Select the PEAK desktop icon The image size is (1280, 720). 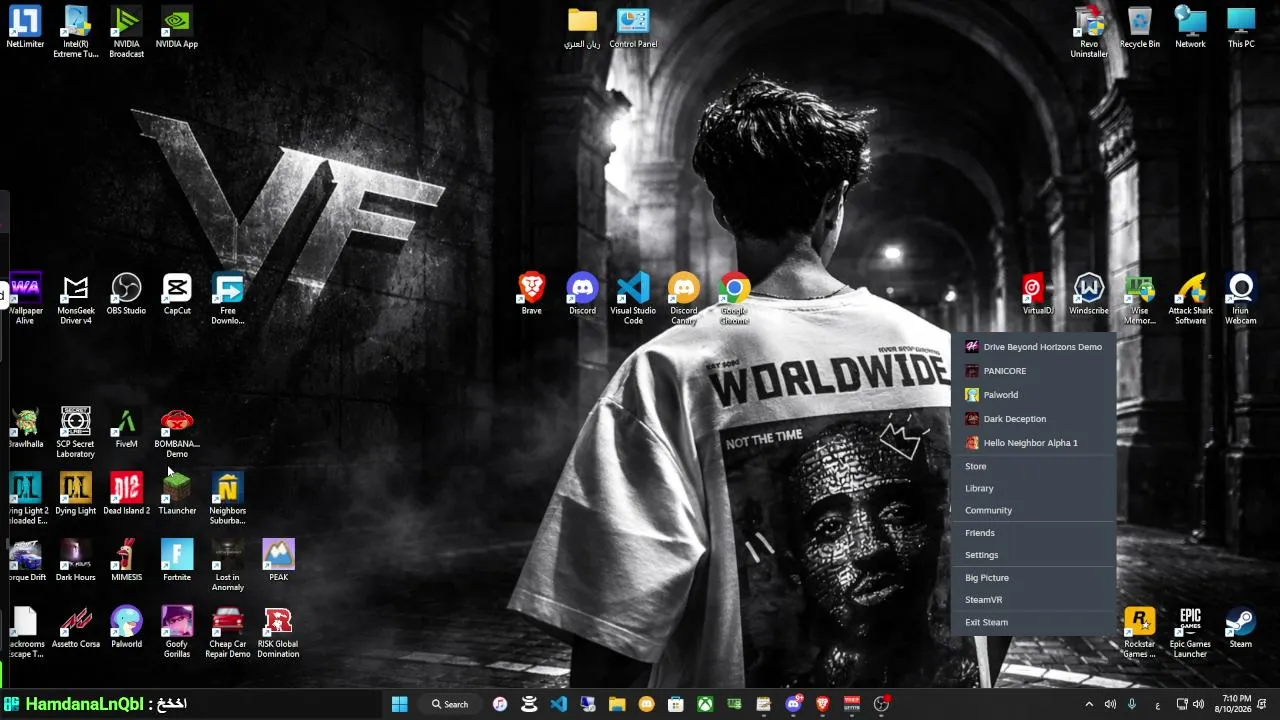tap(278, 561)
